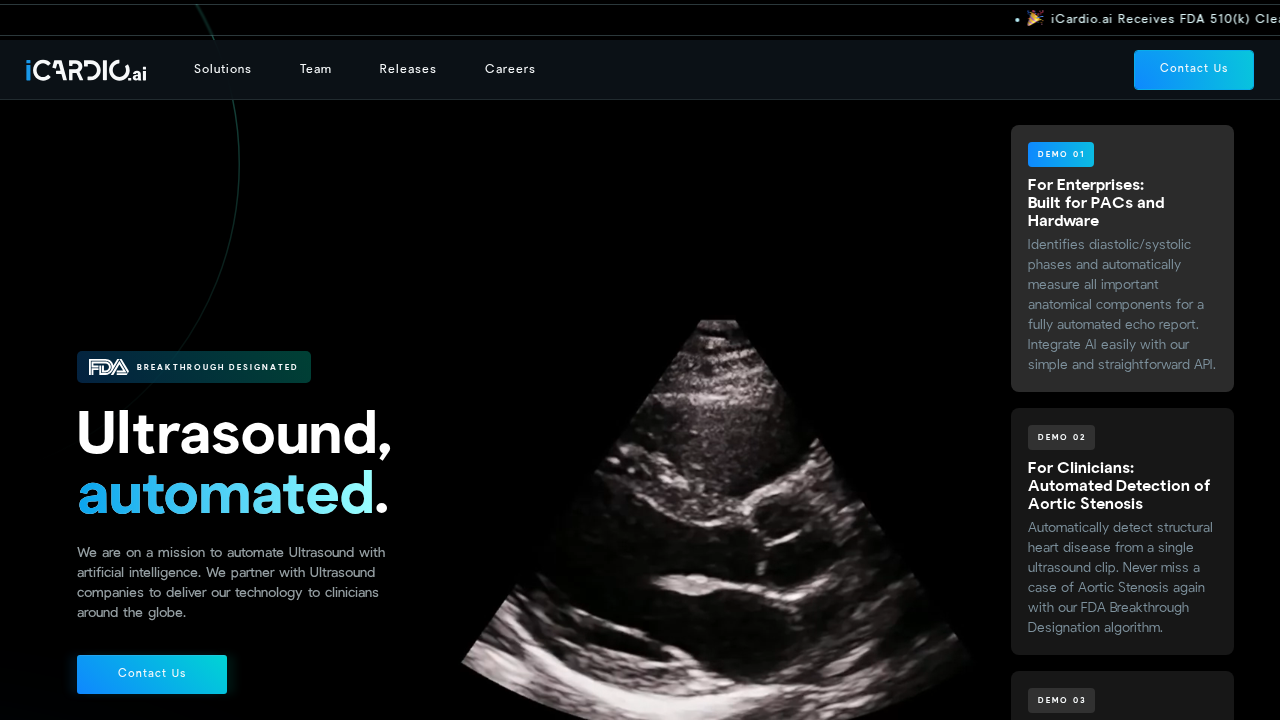
Task: Select the DEMO 02 badge
Action: click(1061, 437)
